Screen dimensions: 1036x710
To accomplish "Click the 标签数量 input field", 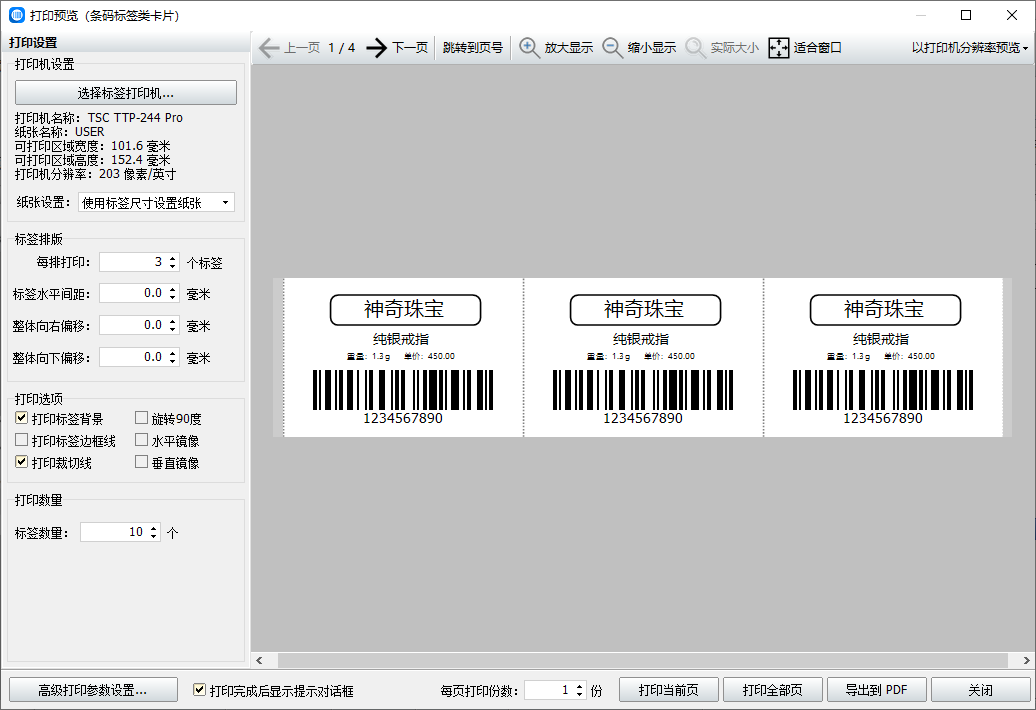I will (112, 533).
